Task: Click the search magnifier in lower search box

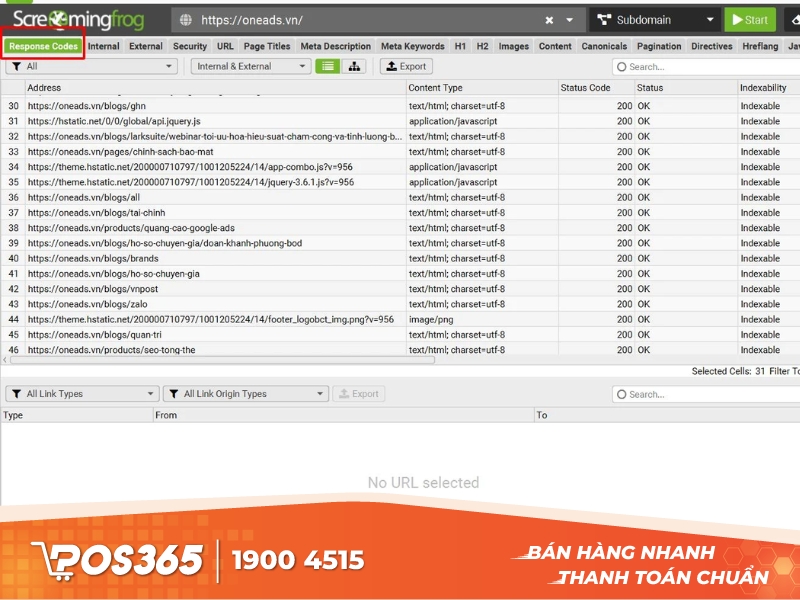Action: point(622,394)
